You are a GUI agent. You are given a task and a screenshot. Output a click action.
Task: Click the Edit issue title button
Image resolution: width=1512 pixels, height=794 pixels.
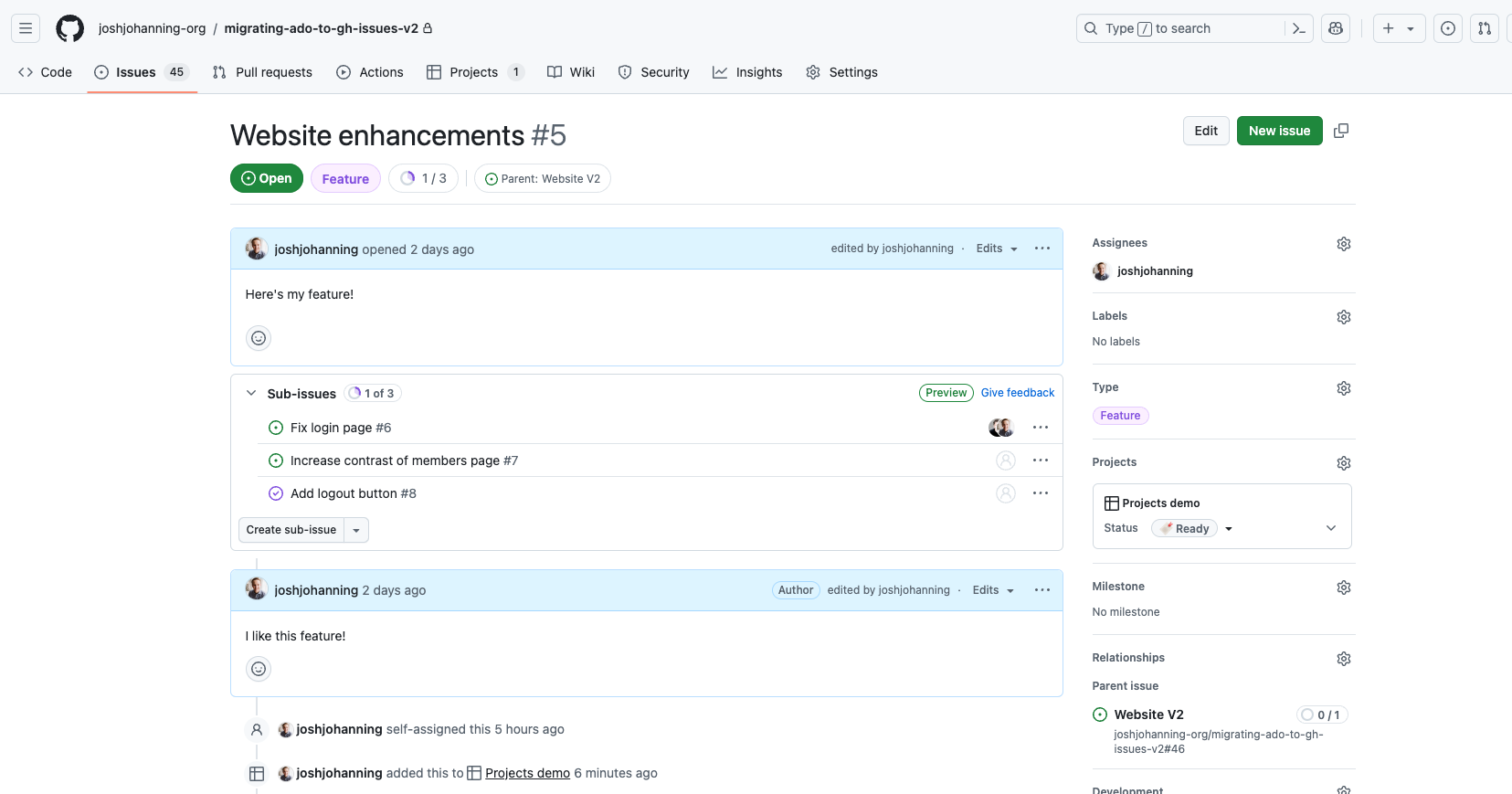click(x=1206, y=131)
